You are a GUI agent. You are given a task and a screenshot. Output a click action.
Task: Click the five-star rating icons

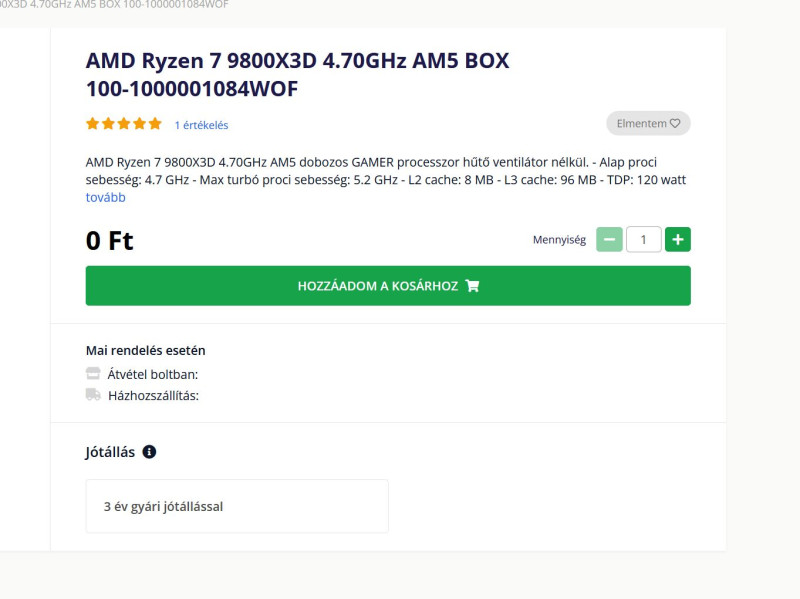click(124, 123)
